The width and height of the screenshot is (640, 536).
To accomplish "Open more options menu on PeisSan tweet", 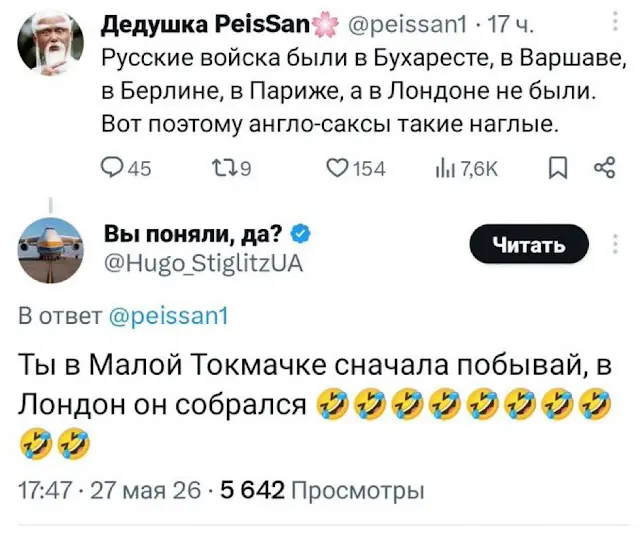I will 615,22.
